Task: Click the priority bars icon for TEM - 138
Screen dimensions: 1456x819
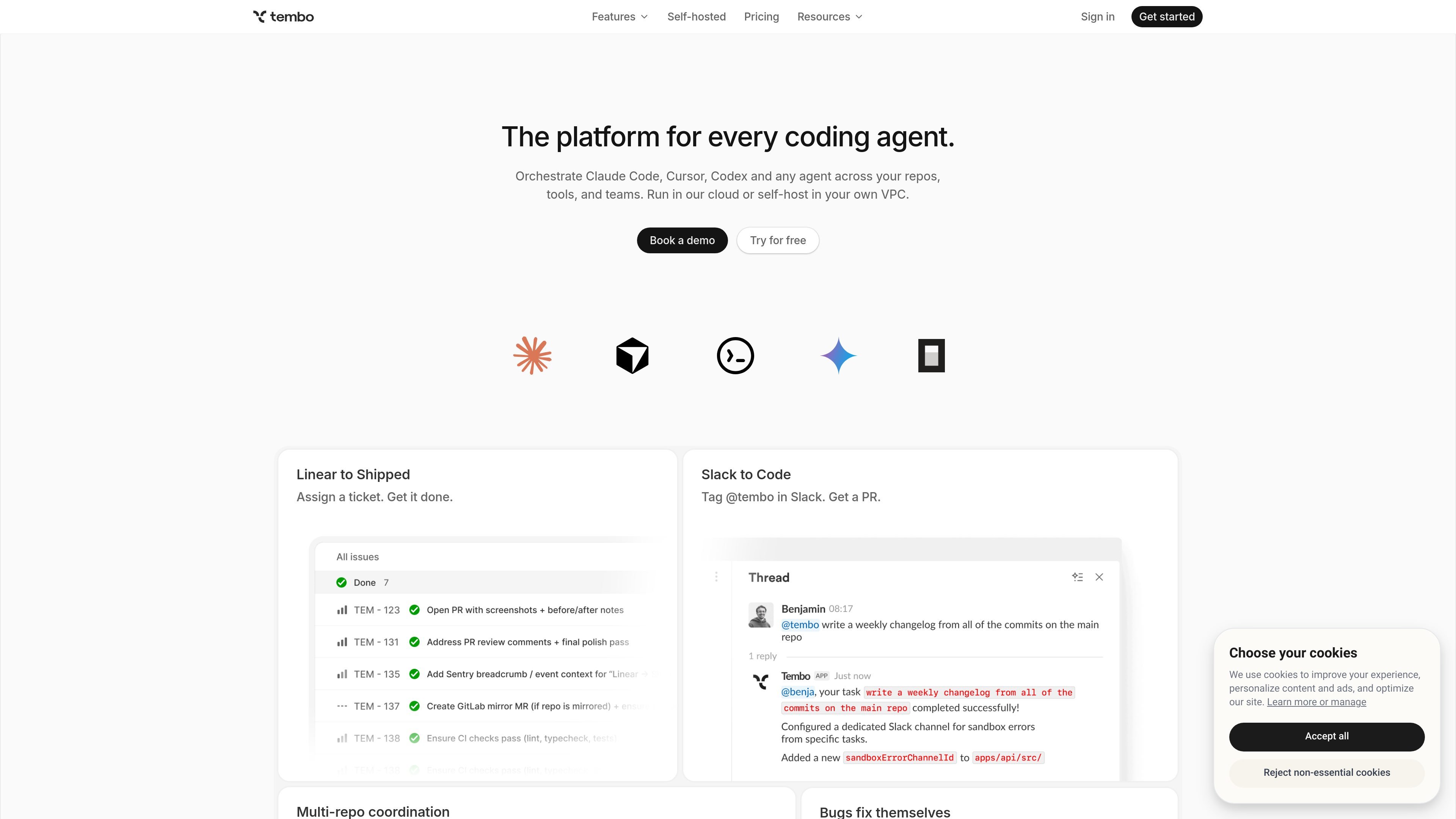Action: tap(342, 738)
